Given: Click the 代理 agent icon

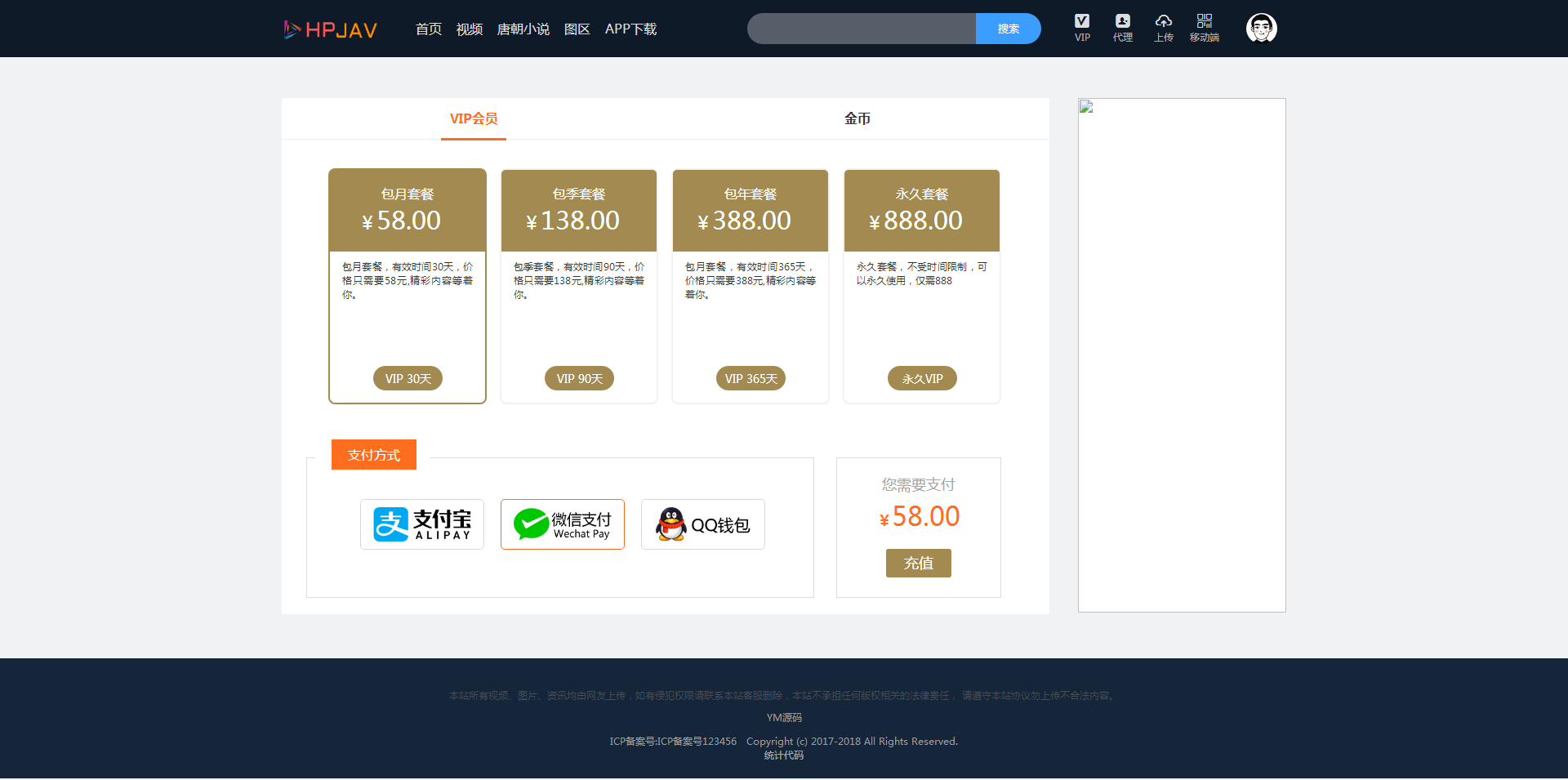Looking at the screenshot, I should coord(1123,28).
